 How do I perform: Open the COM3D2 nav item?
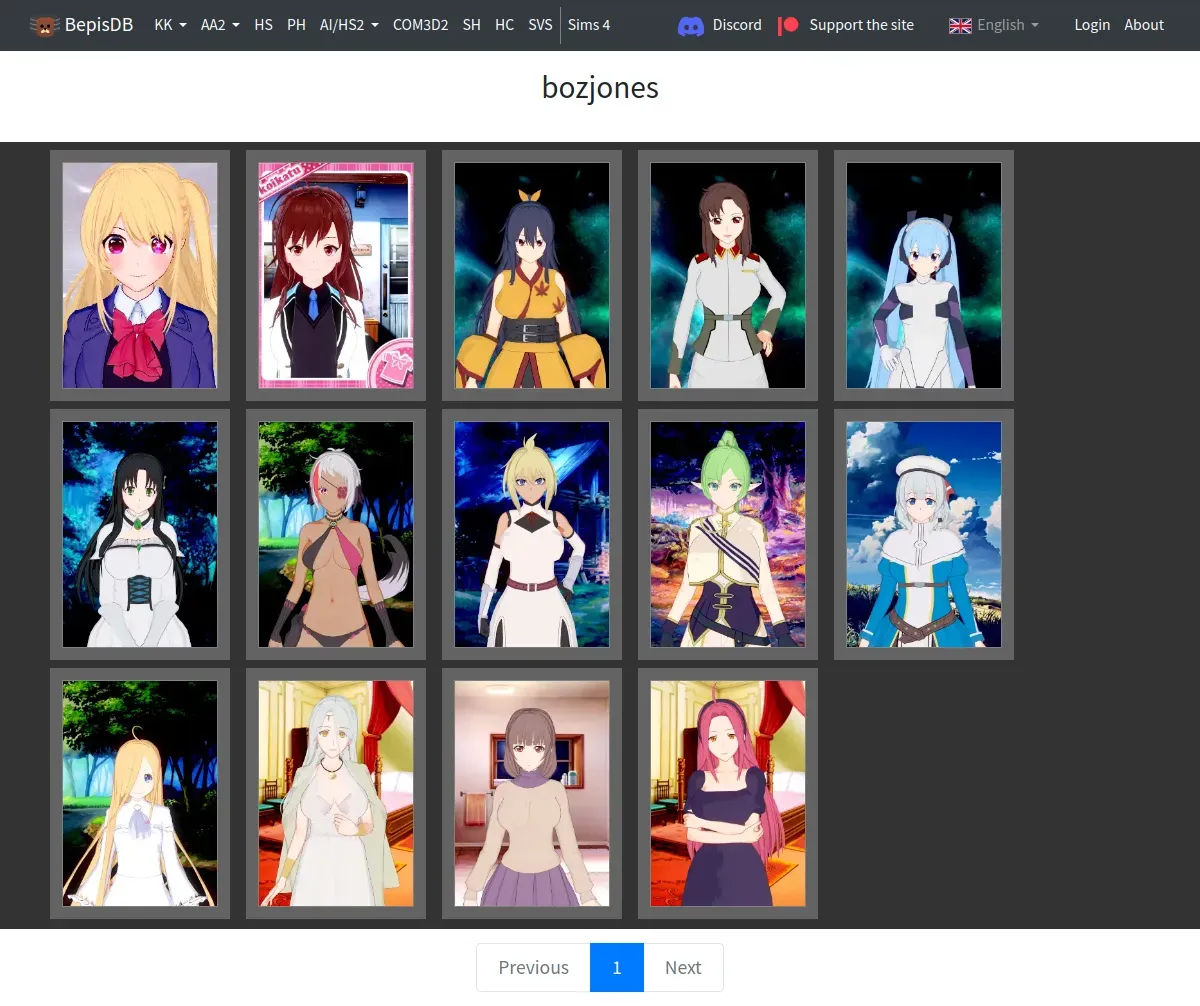pyautogui.click(x=420, y=25)
